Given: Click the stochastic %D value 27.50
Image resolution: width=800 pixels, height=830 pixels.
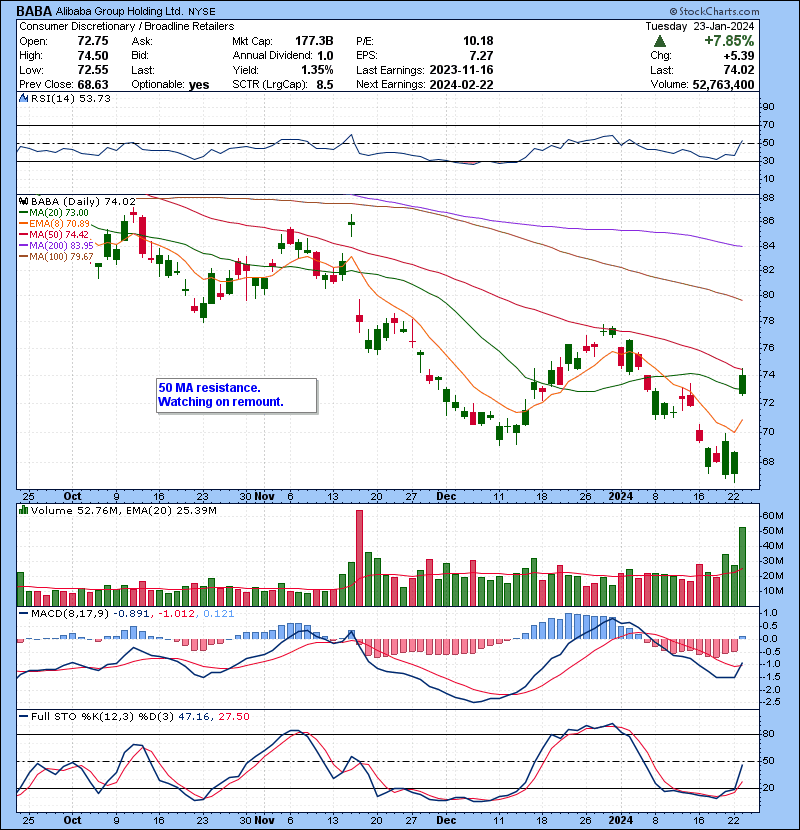Looking at the screenshot, I should pos(233,717).
